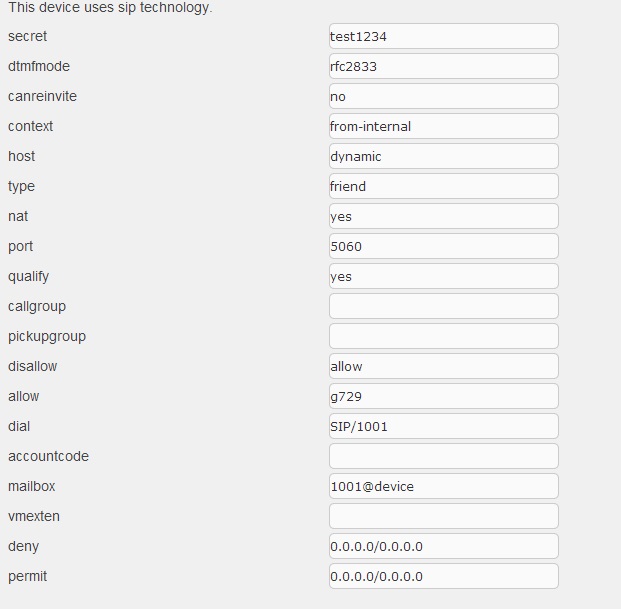Select the empty vmexten field
The image size is (621, 609).
click(443, 517)
